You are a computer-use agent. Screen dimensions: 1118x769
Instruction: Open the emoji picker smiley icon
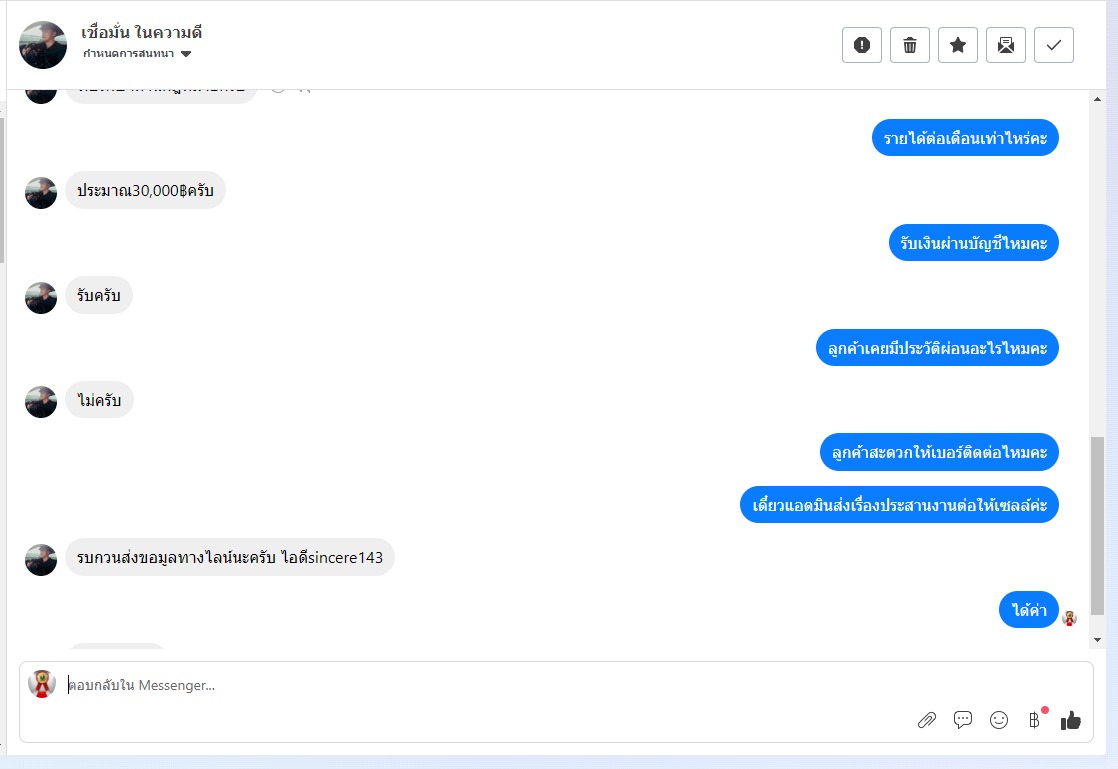pos(999,720)
